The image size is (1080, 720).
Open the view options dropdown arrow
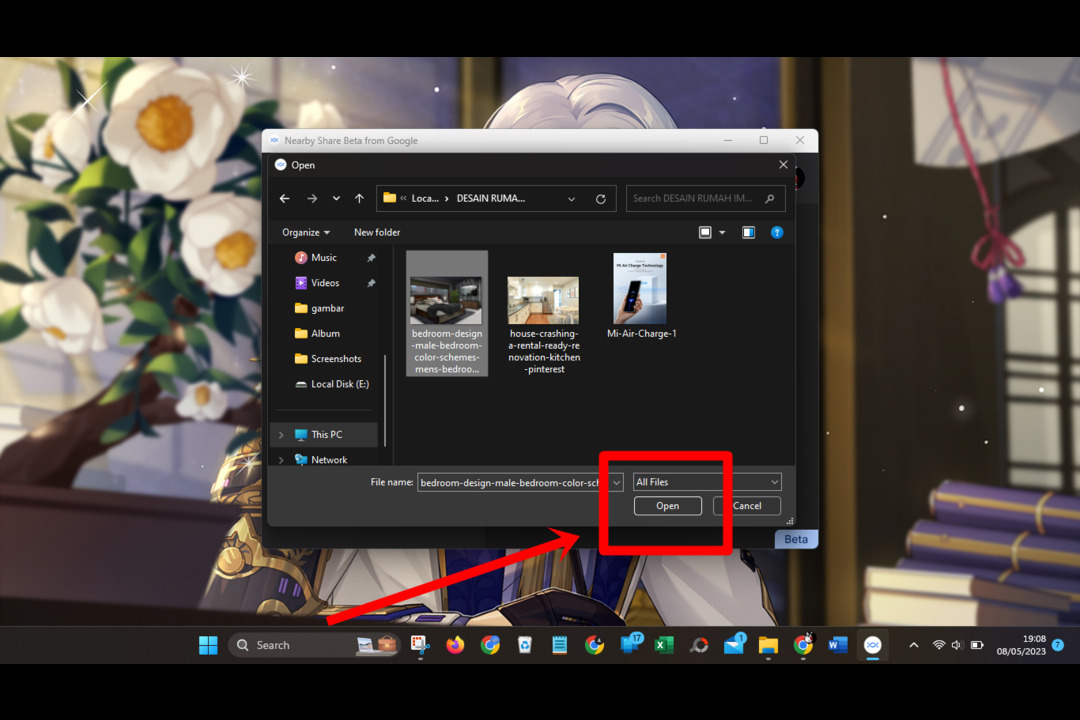[722, 233]
